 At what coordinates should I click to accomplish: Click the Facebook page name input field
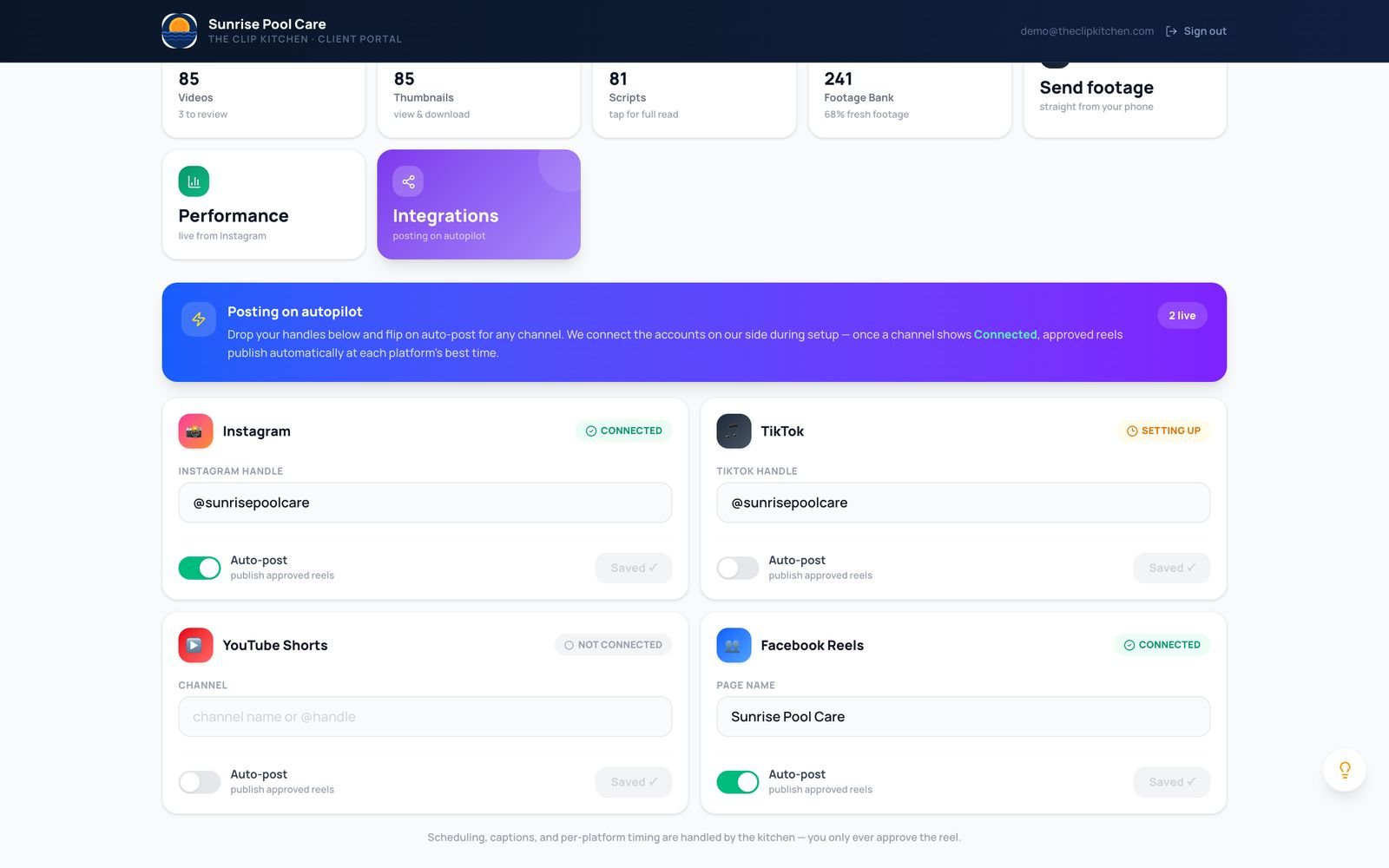(964, 717)
